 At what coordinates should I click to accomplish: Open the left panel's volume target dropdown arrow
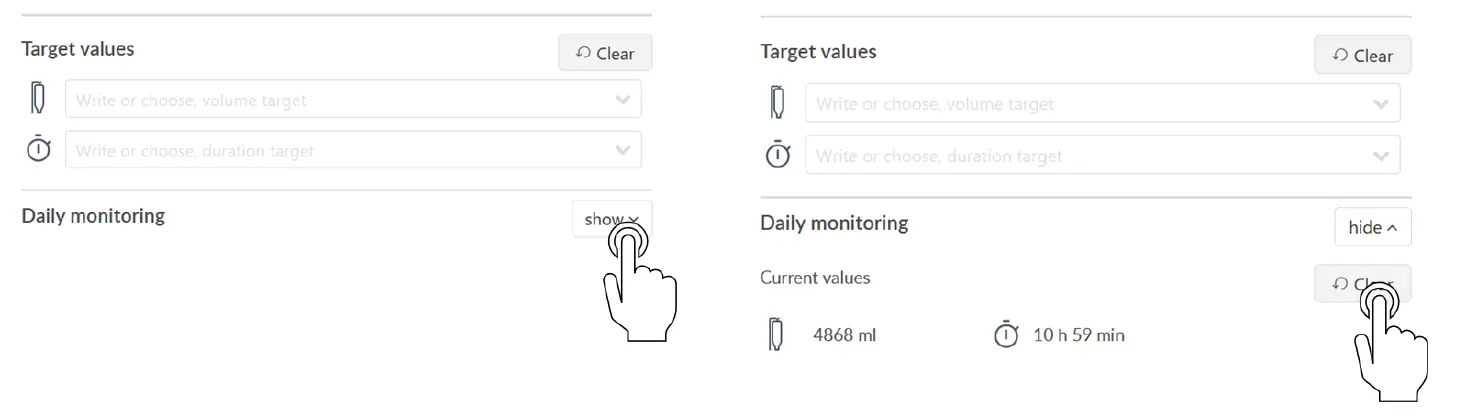(x=622, y=99)
